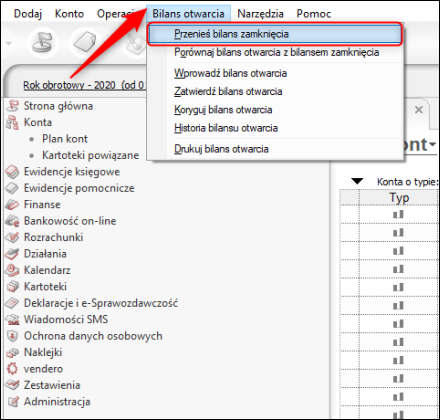Click the Finanse sidebar icon
The height and width of the screenshot is (420, 440).
[13, 204]
